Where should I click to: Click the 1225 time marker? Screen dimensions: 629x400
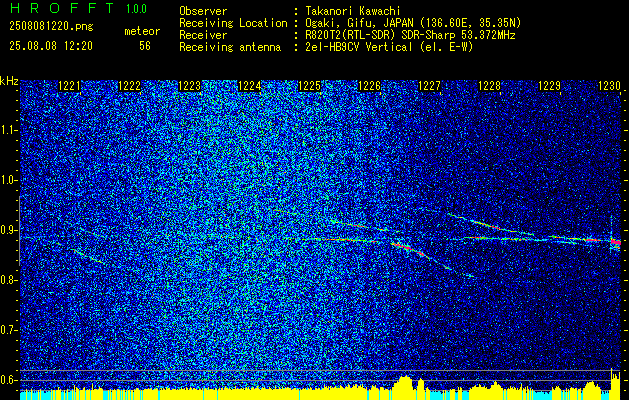(x=310, y=85)
